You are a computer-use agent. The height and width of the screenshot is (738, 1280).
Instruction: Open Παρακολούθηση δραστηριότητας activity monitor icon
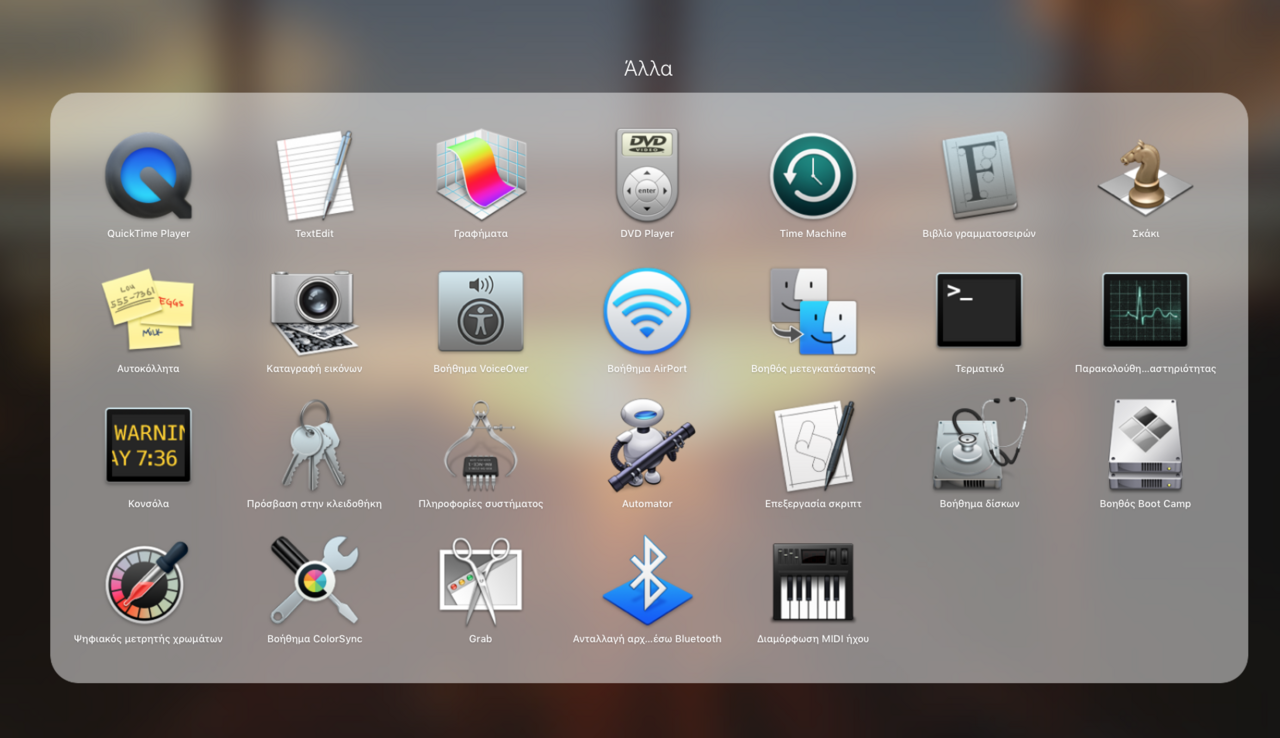(x=1145, y=310)
